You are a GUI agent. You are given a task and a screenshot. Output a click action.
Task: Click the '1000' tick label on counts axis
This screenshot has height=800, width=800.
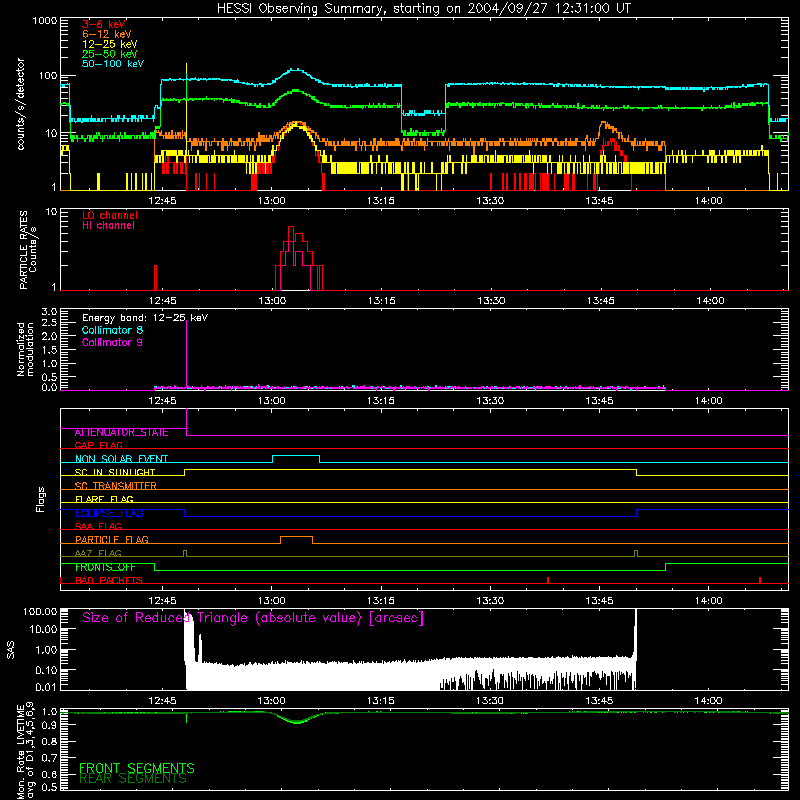click(45, 21)
